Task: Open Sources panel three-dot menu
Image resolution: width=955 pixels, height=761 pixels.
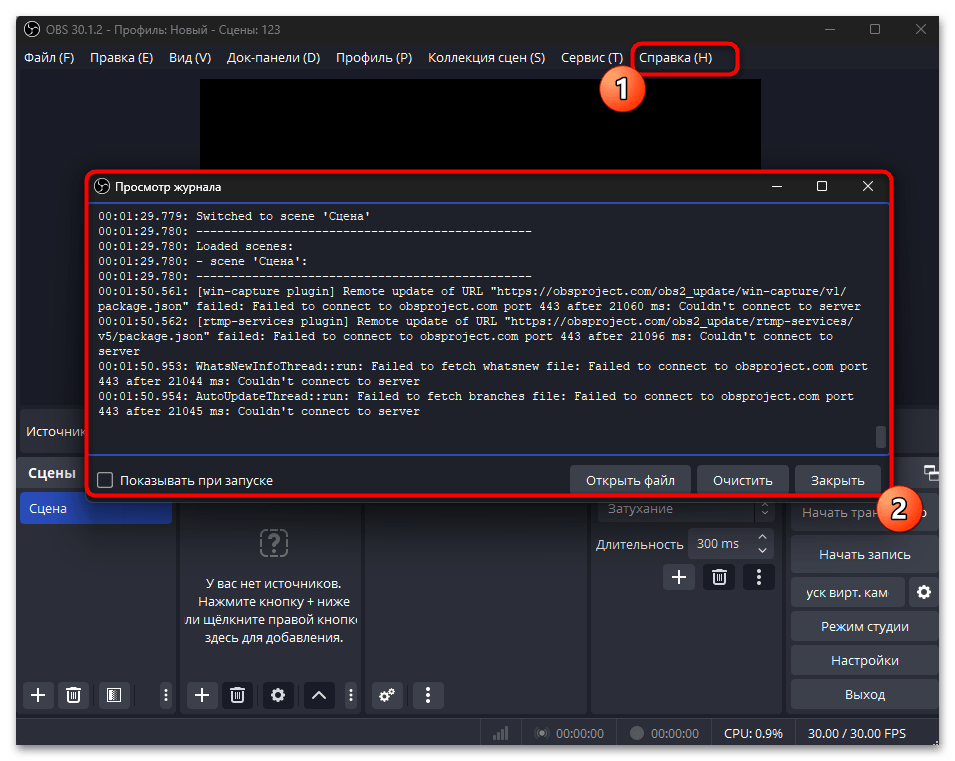Action: coord(351,695)
